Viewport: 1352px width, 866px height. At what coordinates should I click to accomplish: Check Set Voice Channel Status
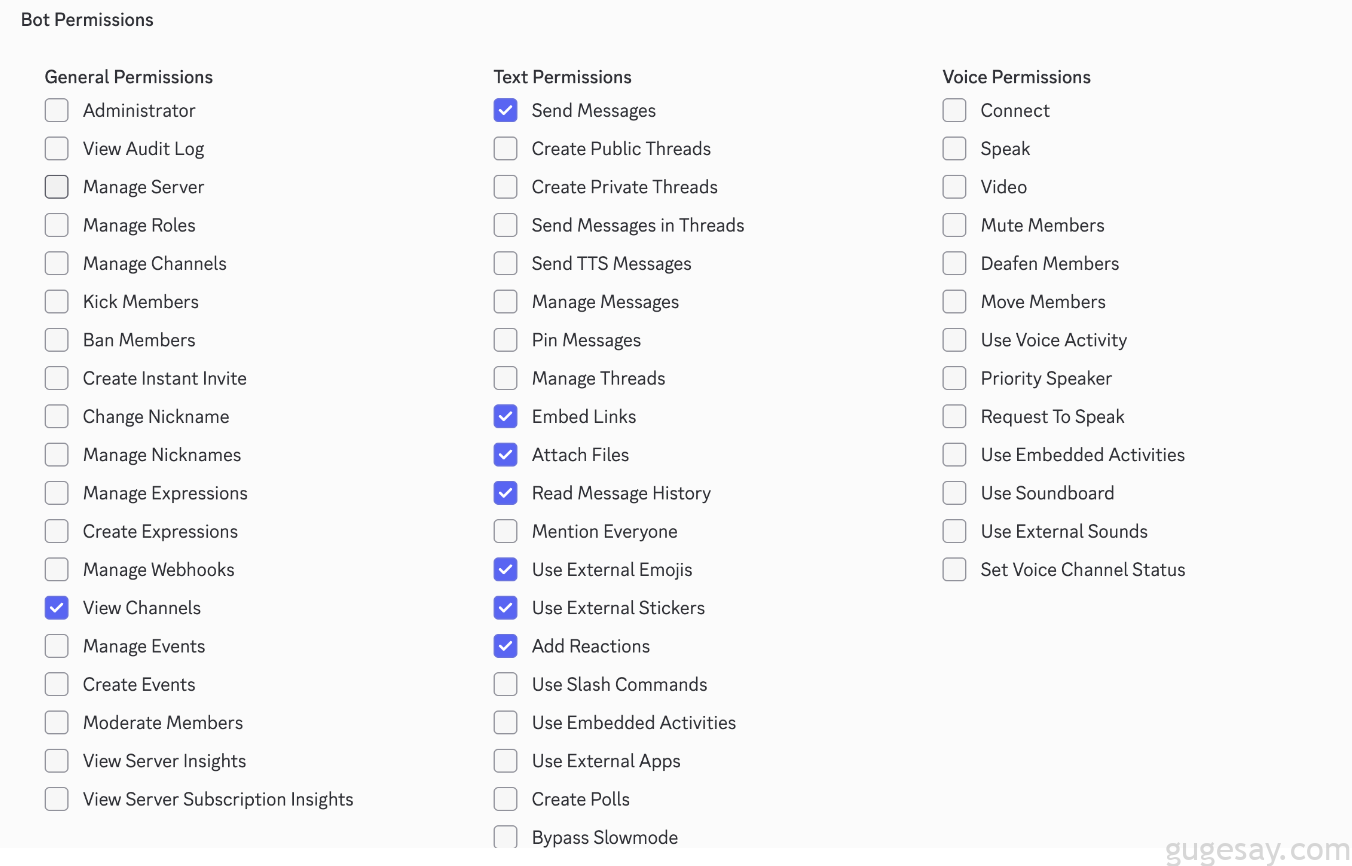(955, 570)
